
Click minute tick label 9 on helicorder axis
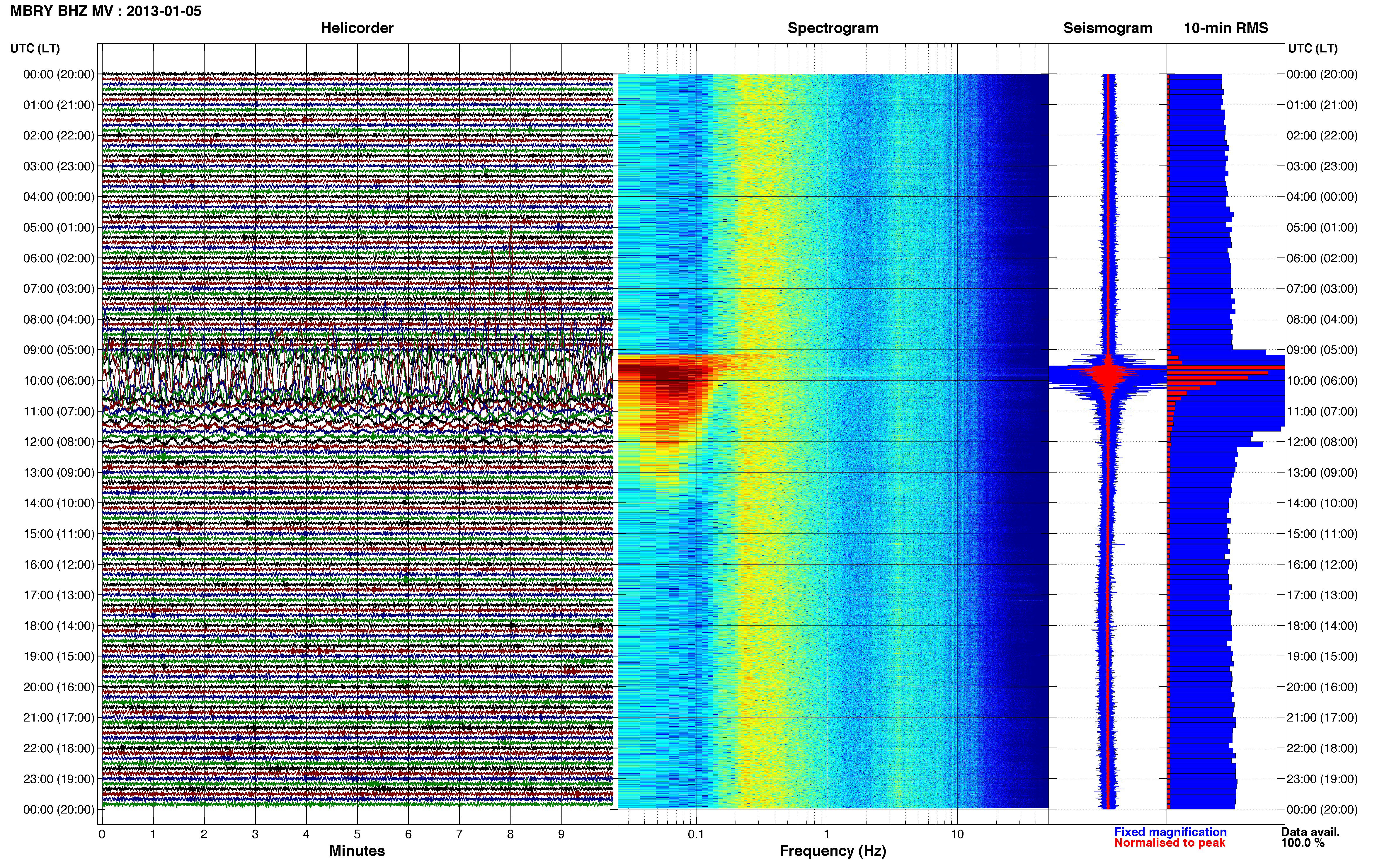point(561,834)
